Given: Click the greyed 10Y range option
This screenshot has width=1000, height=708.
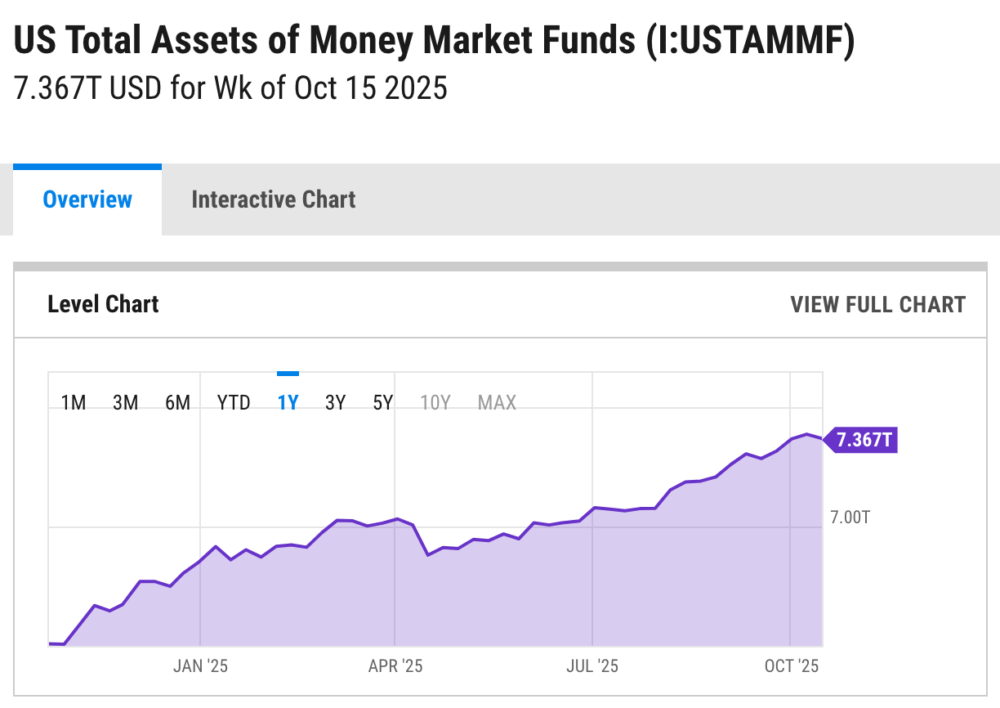Looking at the screenshot, I should click(x=435, y=403).
